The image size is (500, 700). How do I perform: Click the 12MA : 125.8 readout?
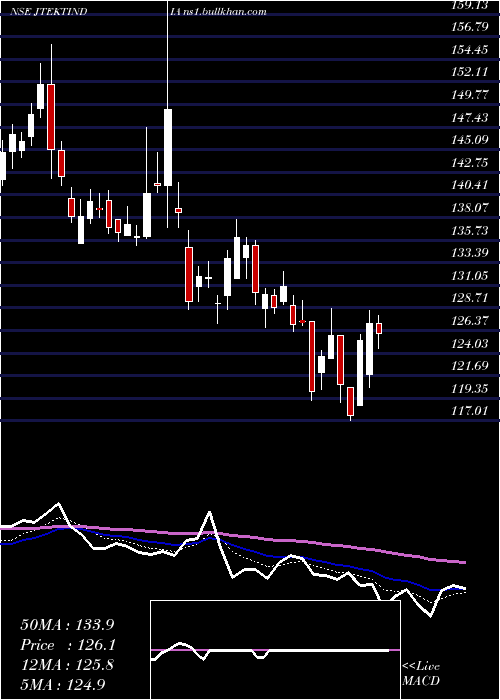click(67, 665)
